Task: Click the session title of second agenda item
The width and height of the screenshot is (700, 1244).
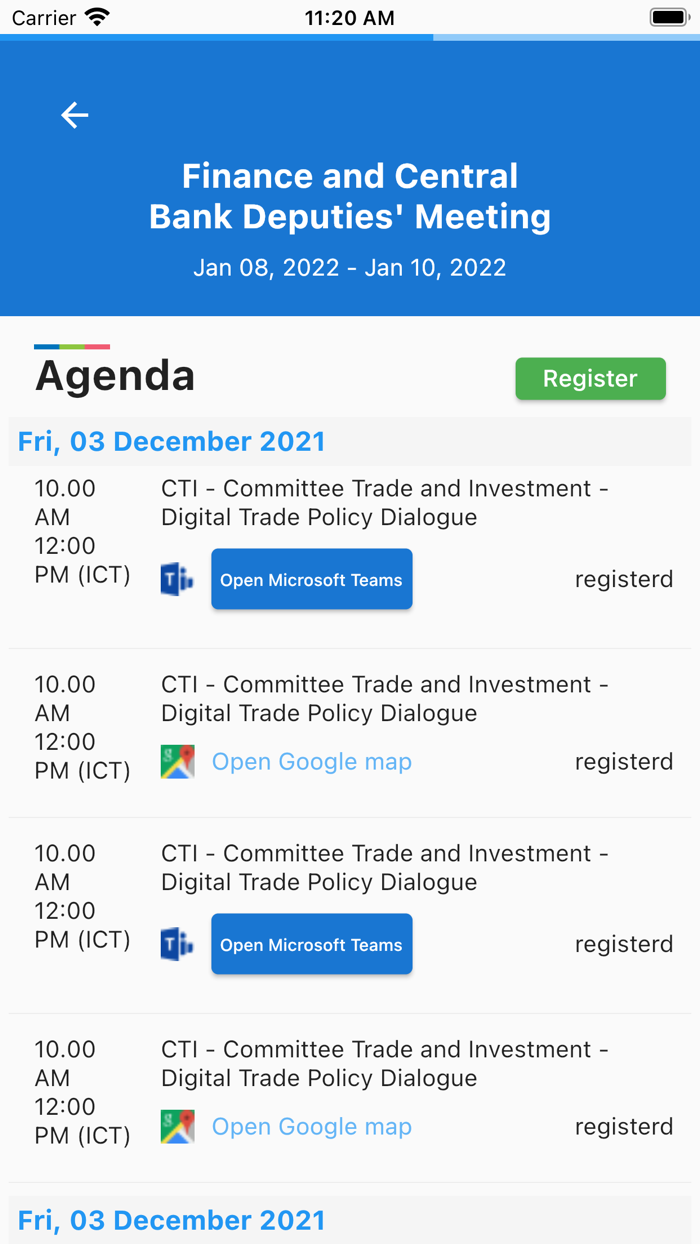Action: [x=385, y=699]
